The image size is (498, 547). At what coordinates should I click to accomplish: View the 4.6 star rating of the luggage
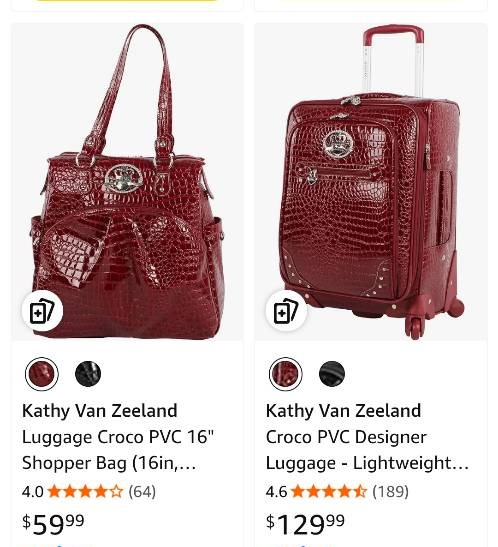tap(329, 492)
